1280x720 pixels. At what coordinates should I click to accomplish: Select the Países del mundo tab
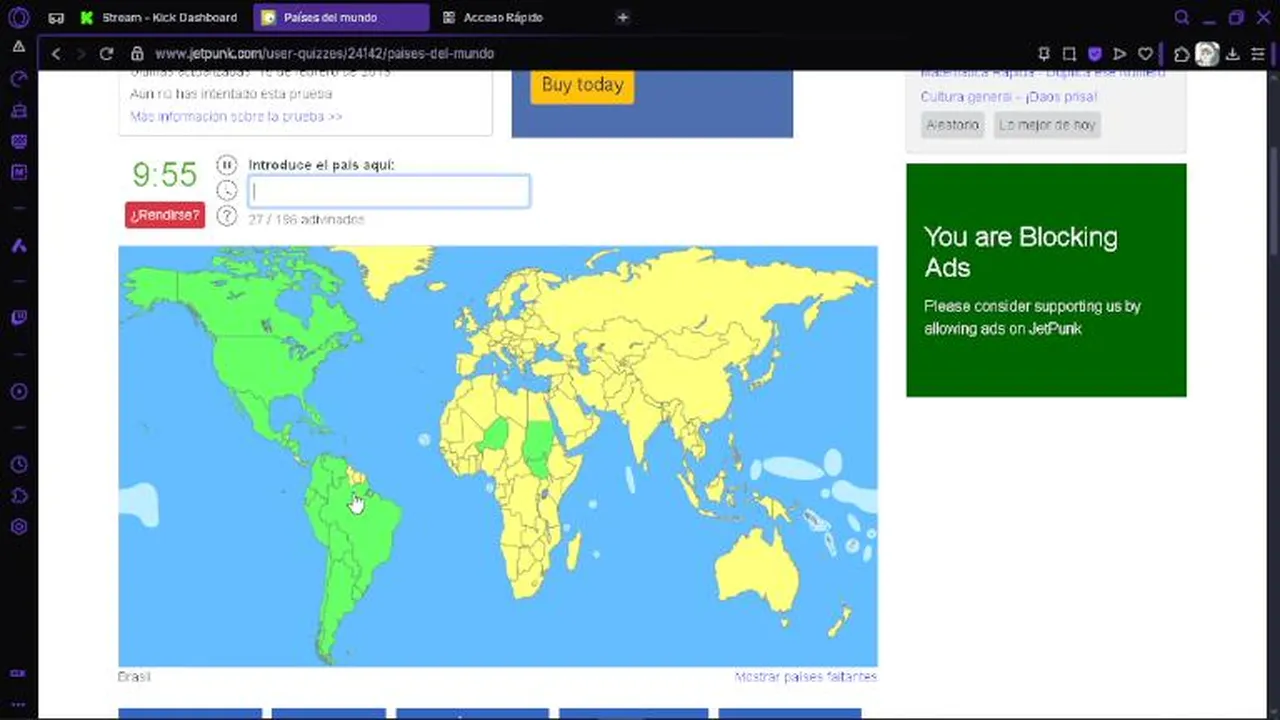341,17
